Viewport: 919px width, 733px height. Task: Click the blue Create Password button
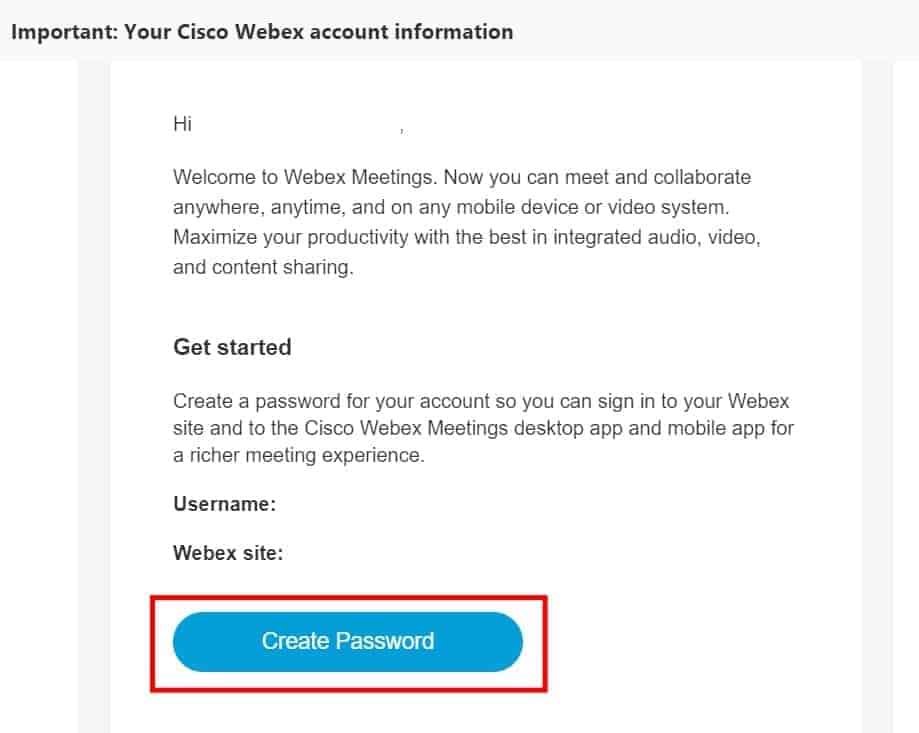(x=348, y=642)
